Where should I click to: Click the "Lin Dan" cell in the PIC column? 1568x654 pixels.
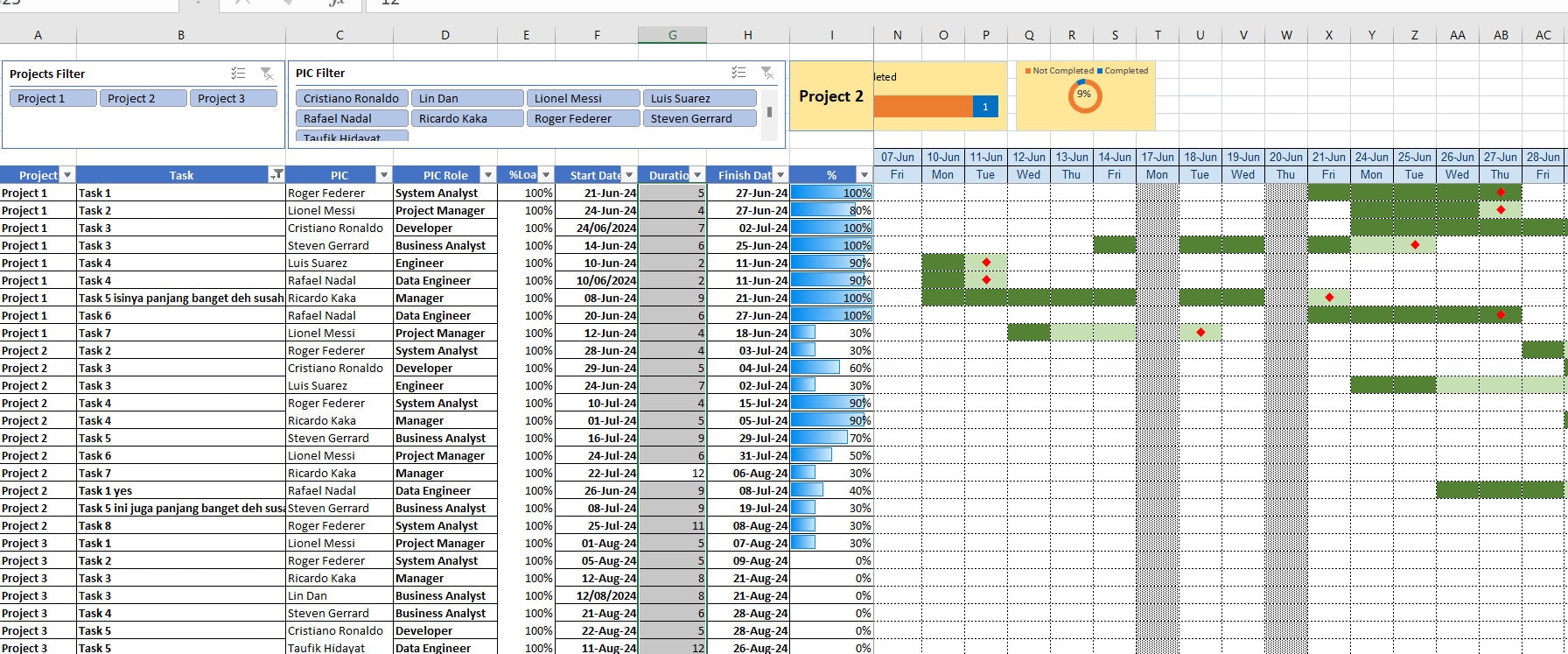click(339, 595)
